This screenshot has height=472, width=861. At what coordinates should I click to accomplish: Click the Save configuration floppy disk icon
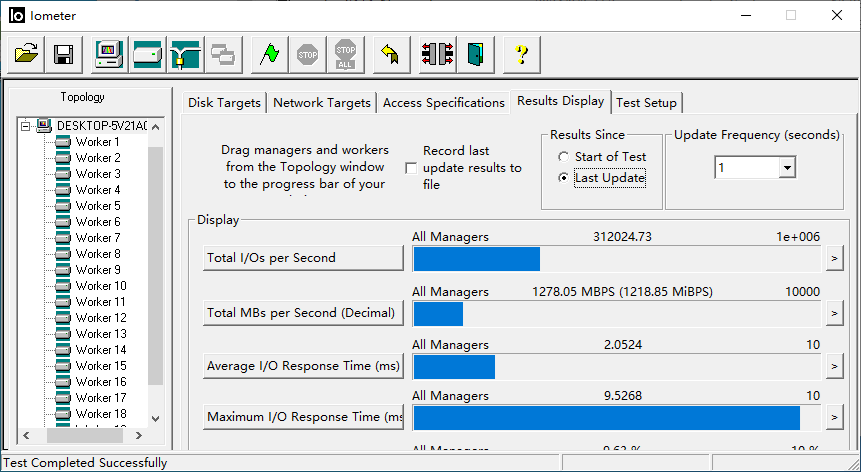63,54
